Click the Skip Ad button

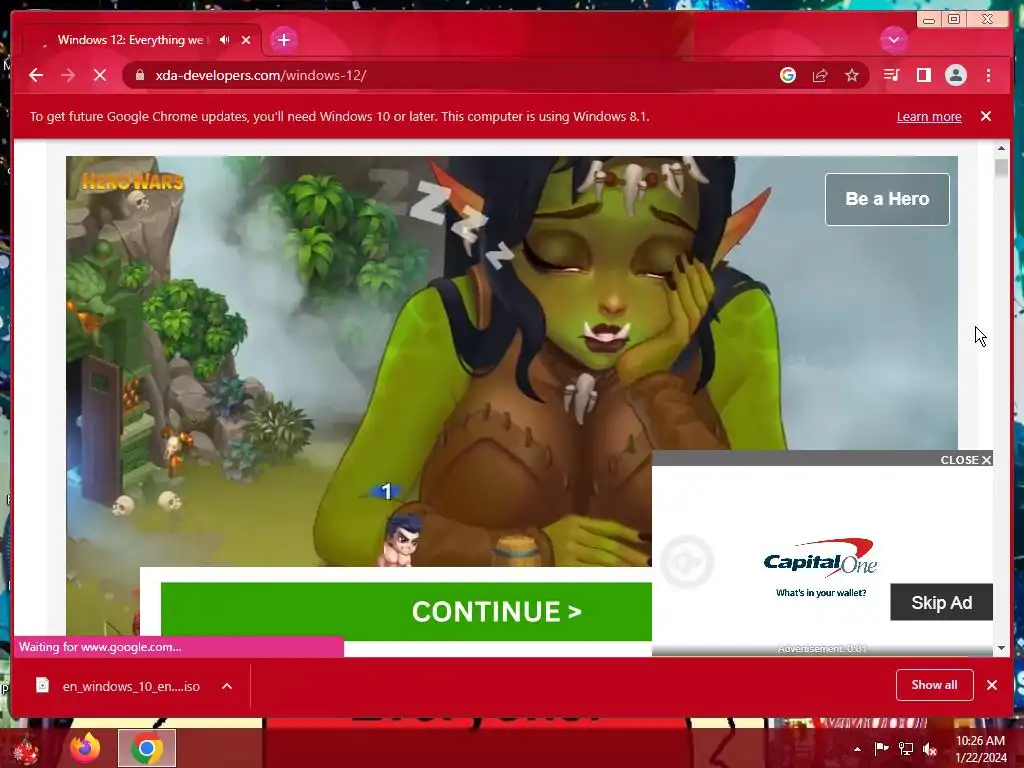coord(941,602)
